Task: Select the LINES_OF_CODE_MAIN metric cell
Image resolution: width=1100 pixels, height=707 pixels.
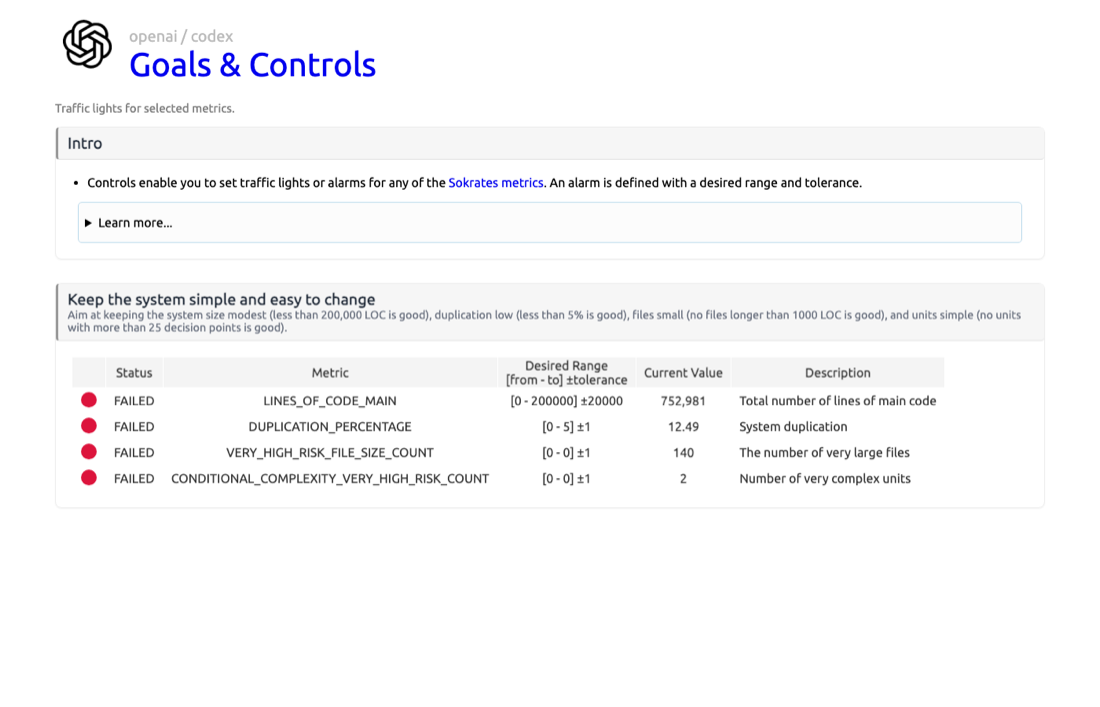Action: pos(330,400)
